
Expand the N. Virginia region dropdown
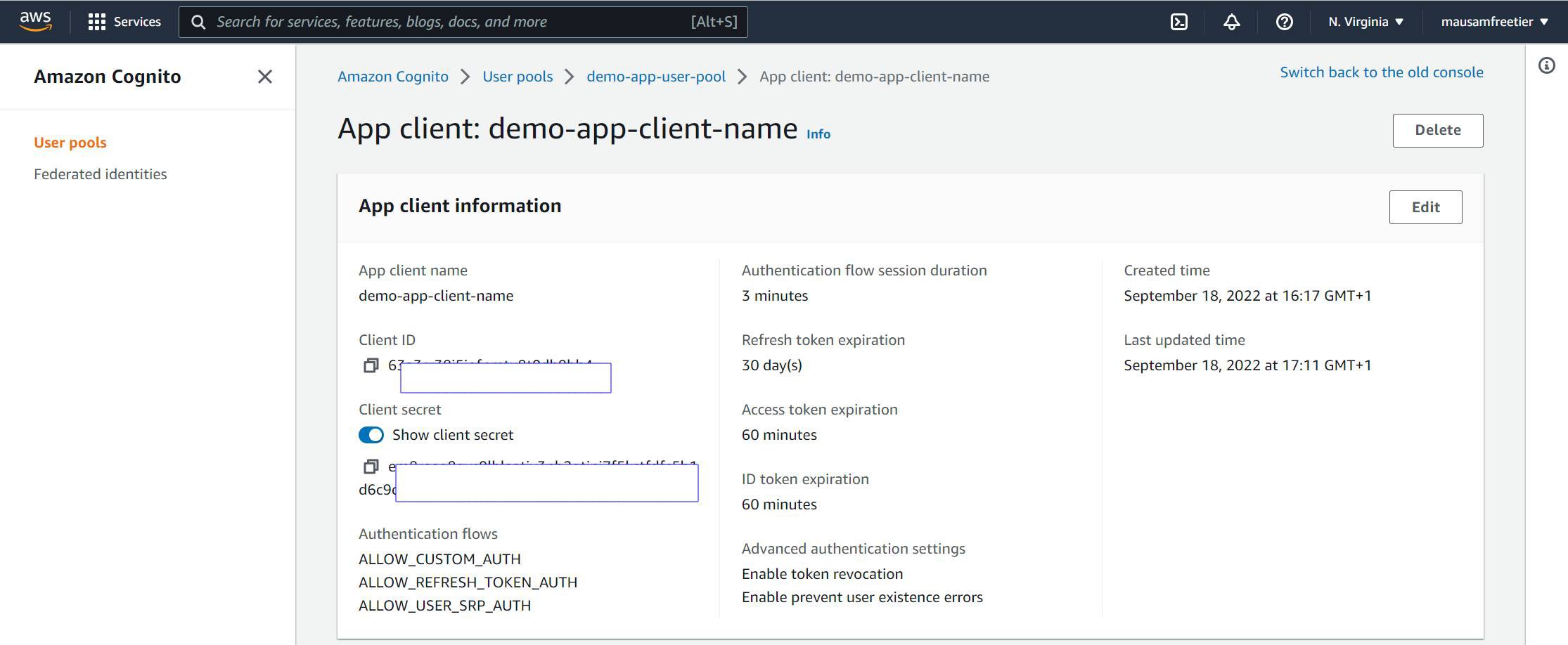pyautogui.click(x=1365, y=22)
